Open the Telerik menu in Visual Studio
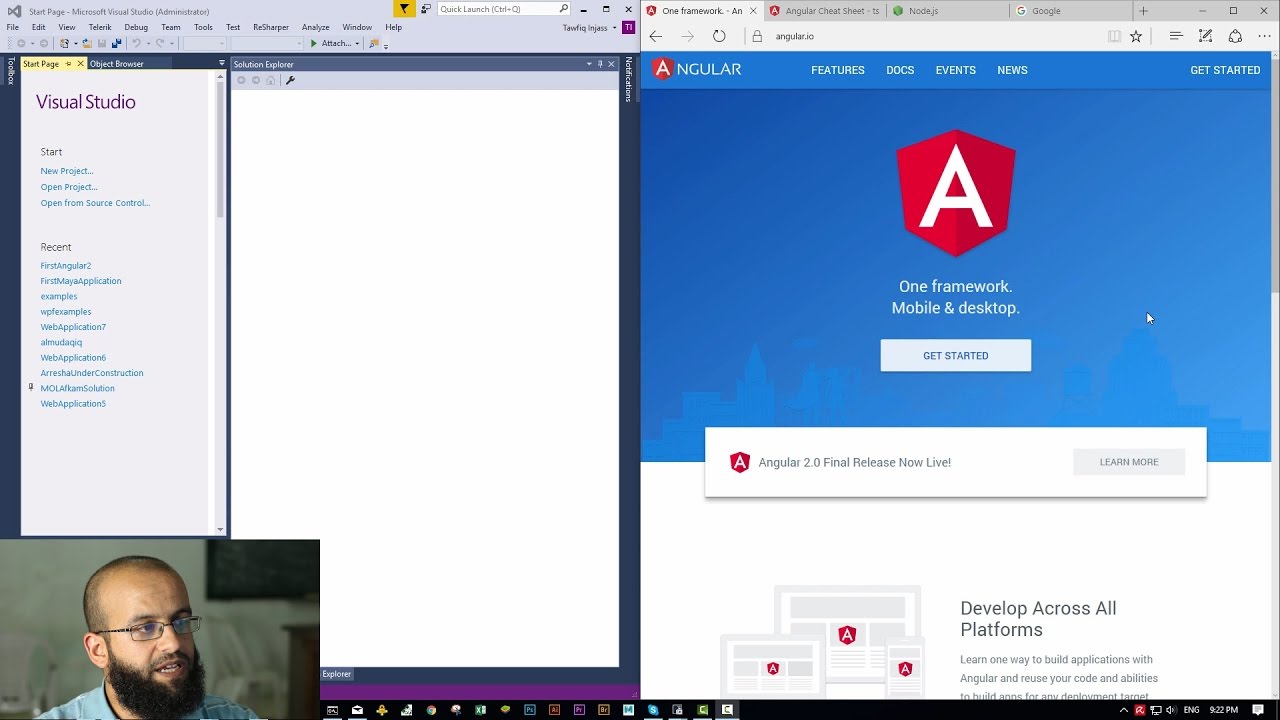This screenshot has width=1280, height=720. coord(100,27)
